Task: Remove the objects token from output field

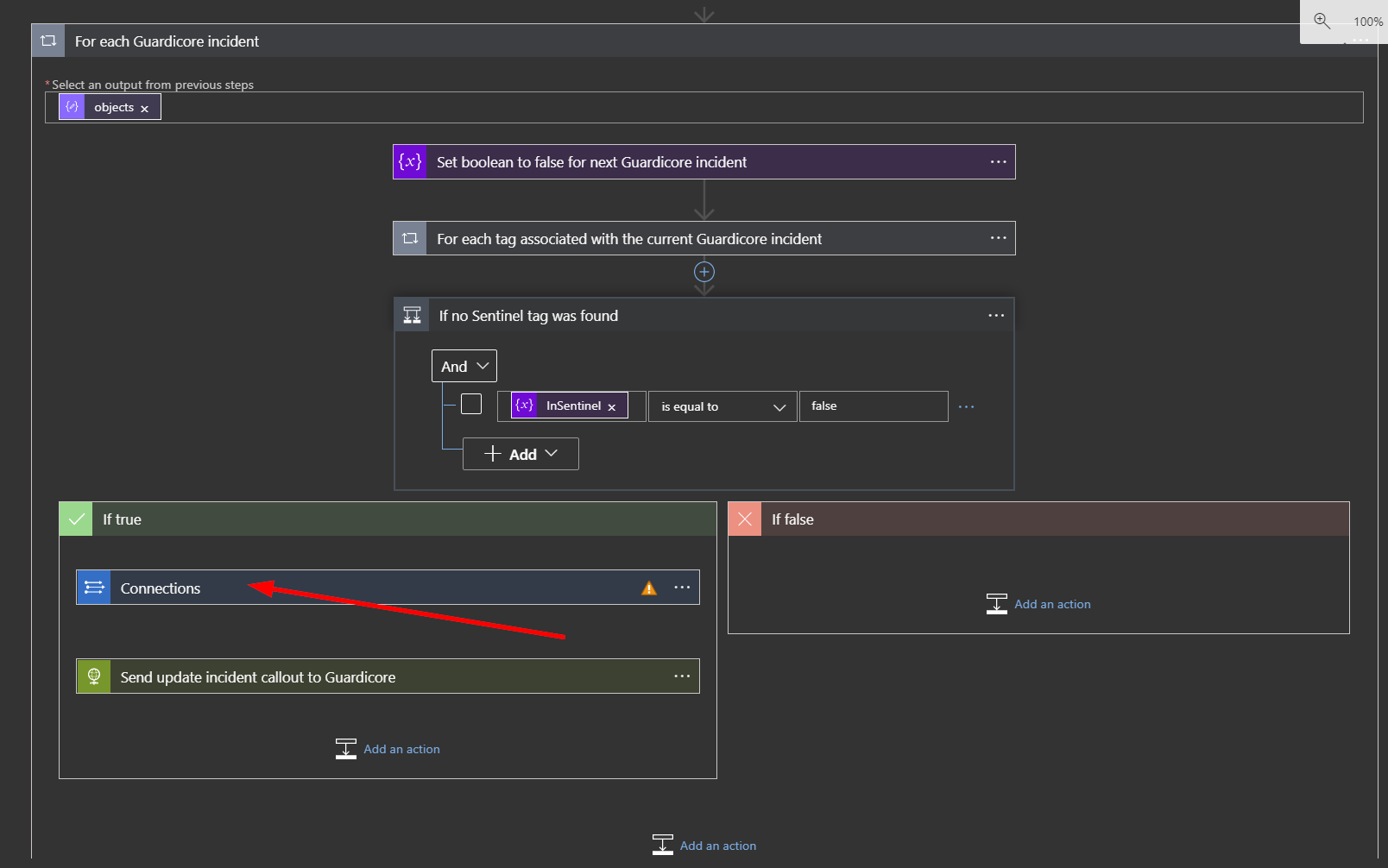Action: click(144, 109)
